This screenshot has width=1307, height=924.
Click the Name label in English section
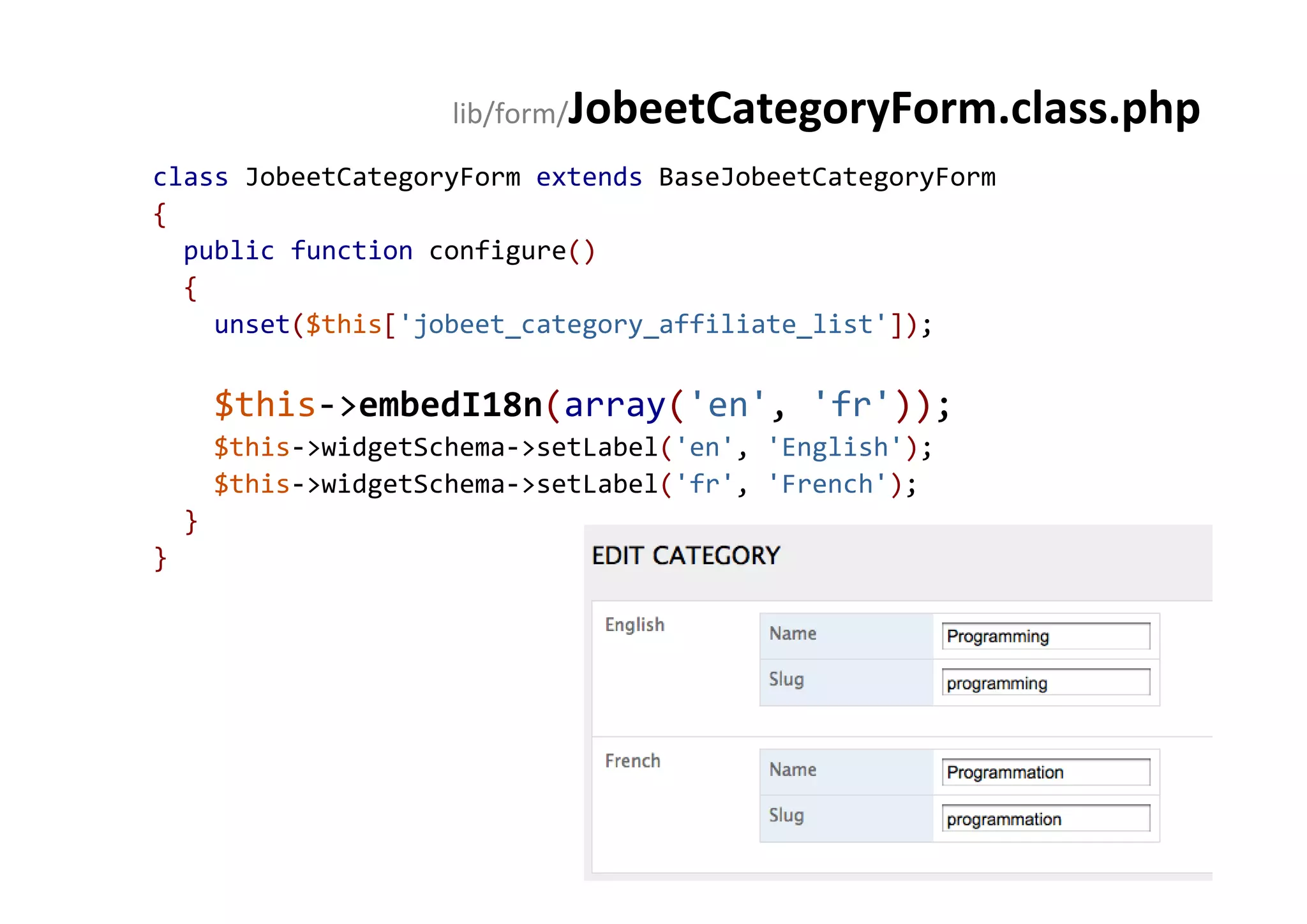tap(793, 634)
